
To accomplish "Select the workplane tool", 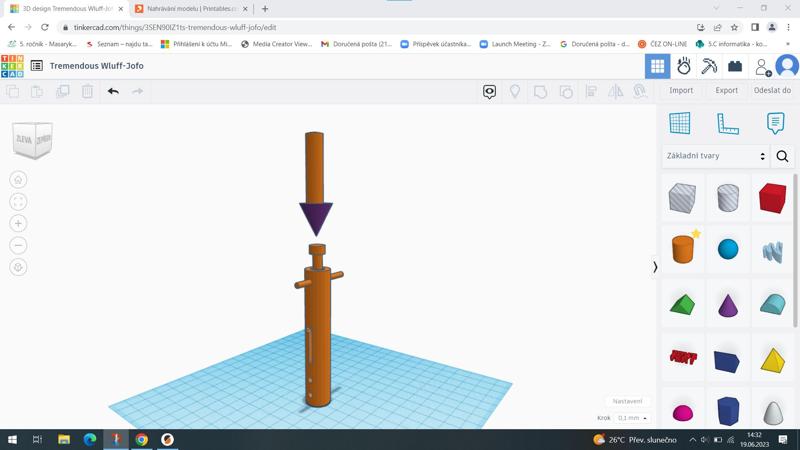I will click(680, 123).
